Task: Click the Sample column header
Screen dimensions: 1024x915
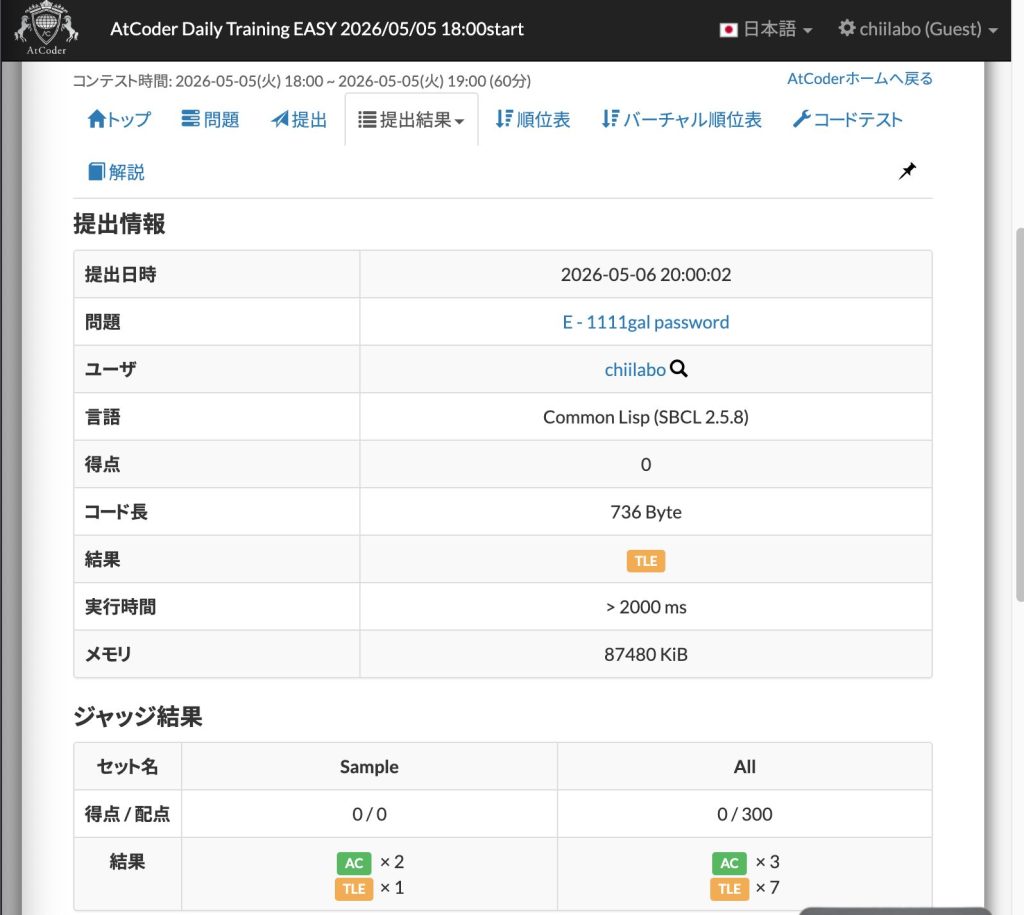Action: tap(369, 767)
